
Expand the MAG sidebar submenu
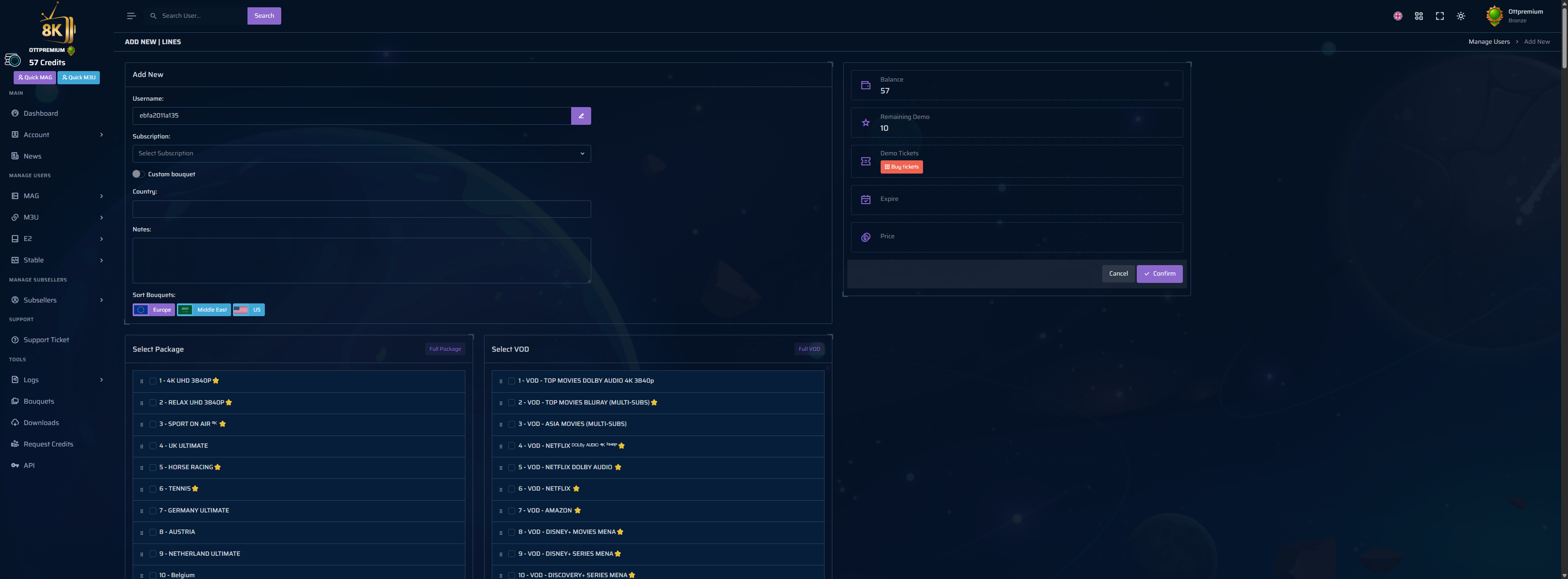point(57,196)
